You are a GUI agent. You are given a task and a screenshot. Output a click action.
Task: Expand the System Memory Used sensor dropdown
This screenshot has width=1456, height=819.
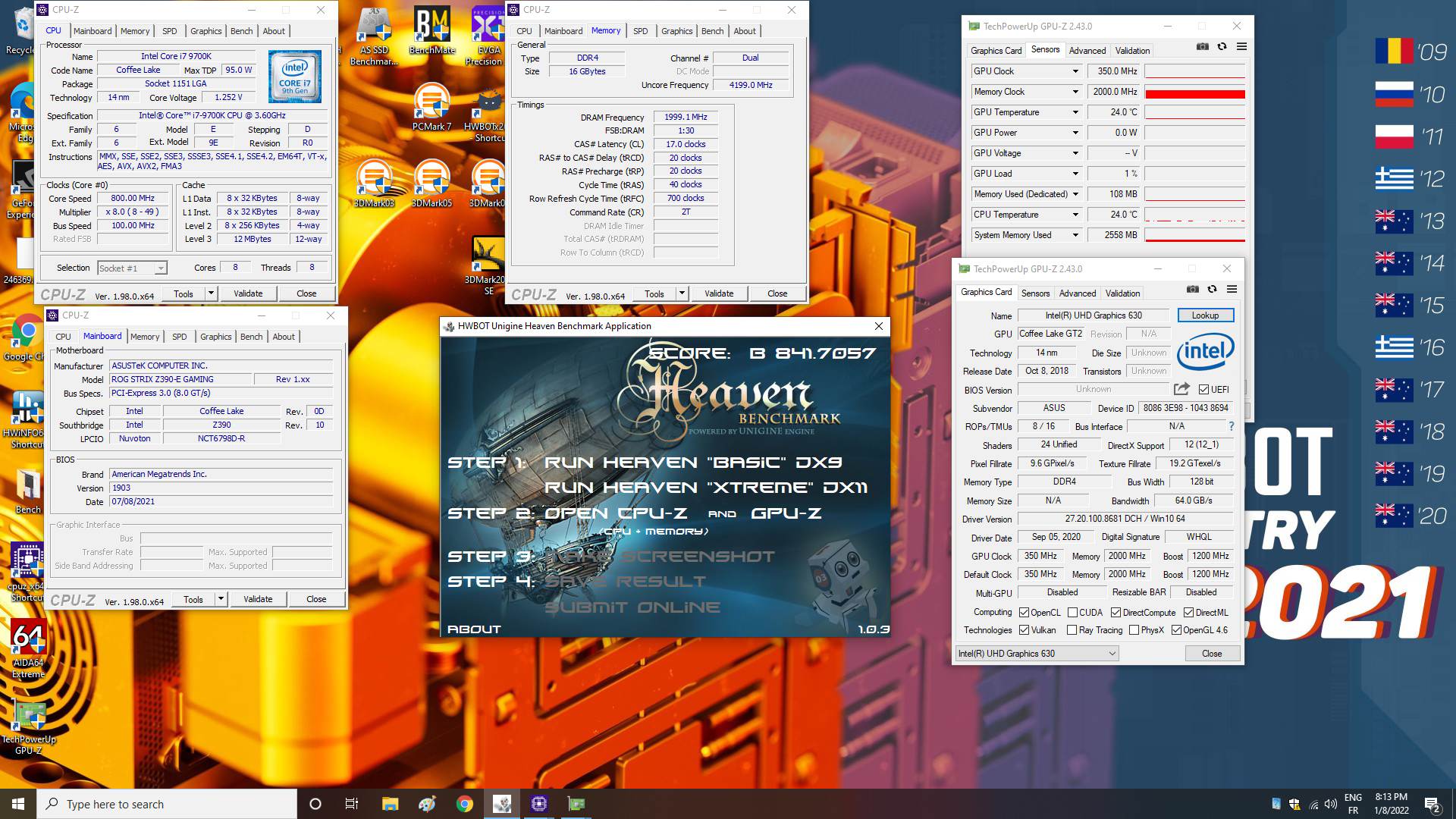pos(1075,235)
